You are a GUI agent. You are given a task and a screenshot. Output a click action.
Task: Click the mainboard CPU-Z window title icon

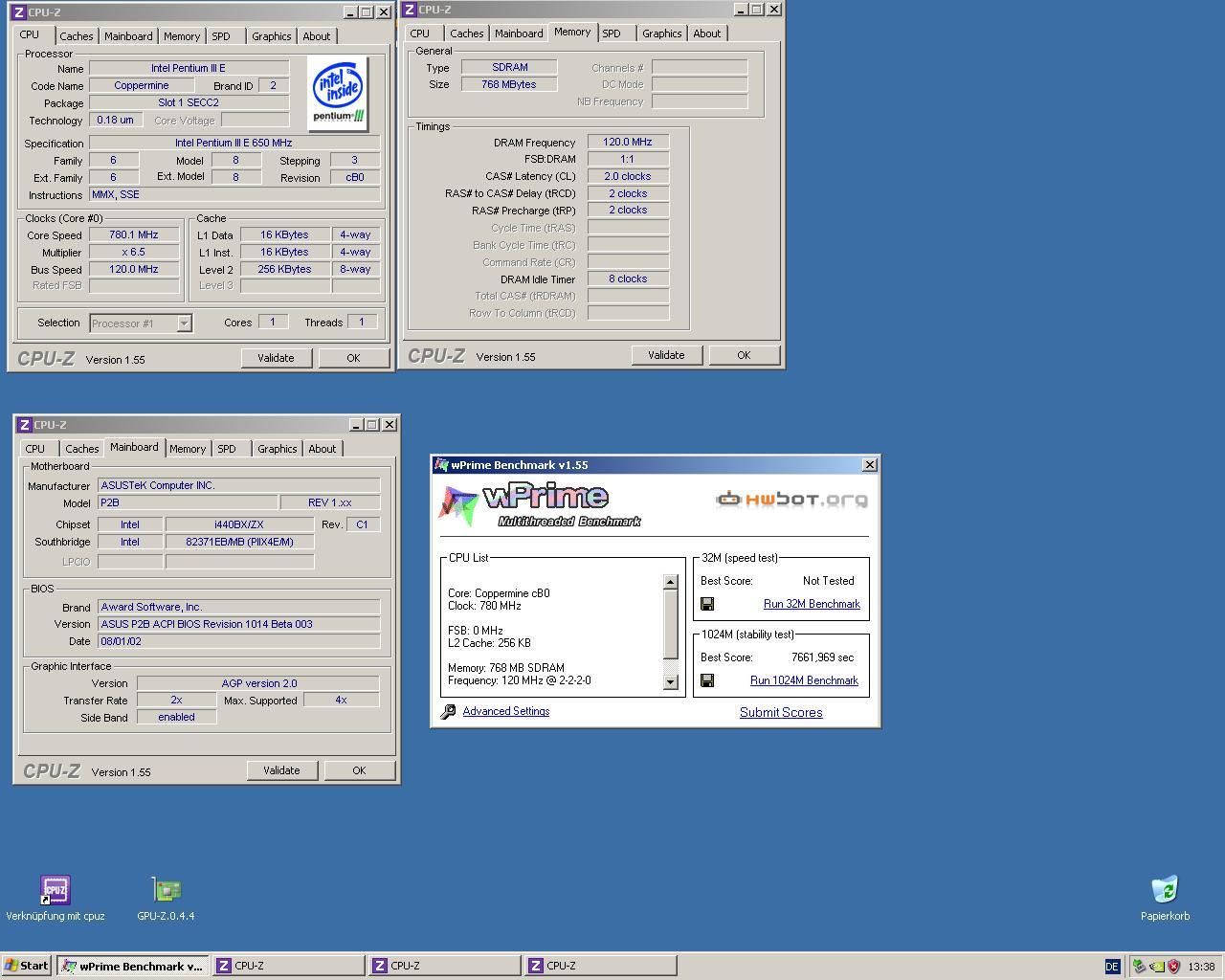(x=23, y=425)
